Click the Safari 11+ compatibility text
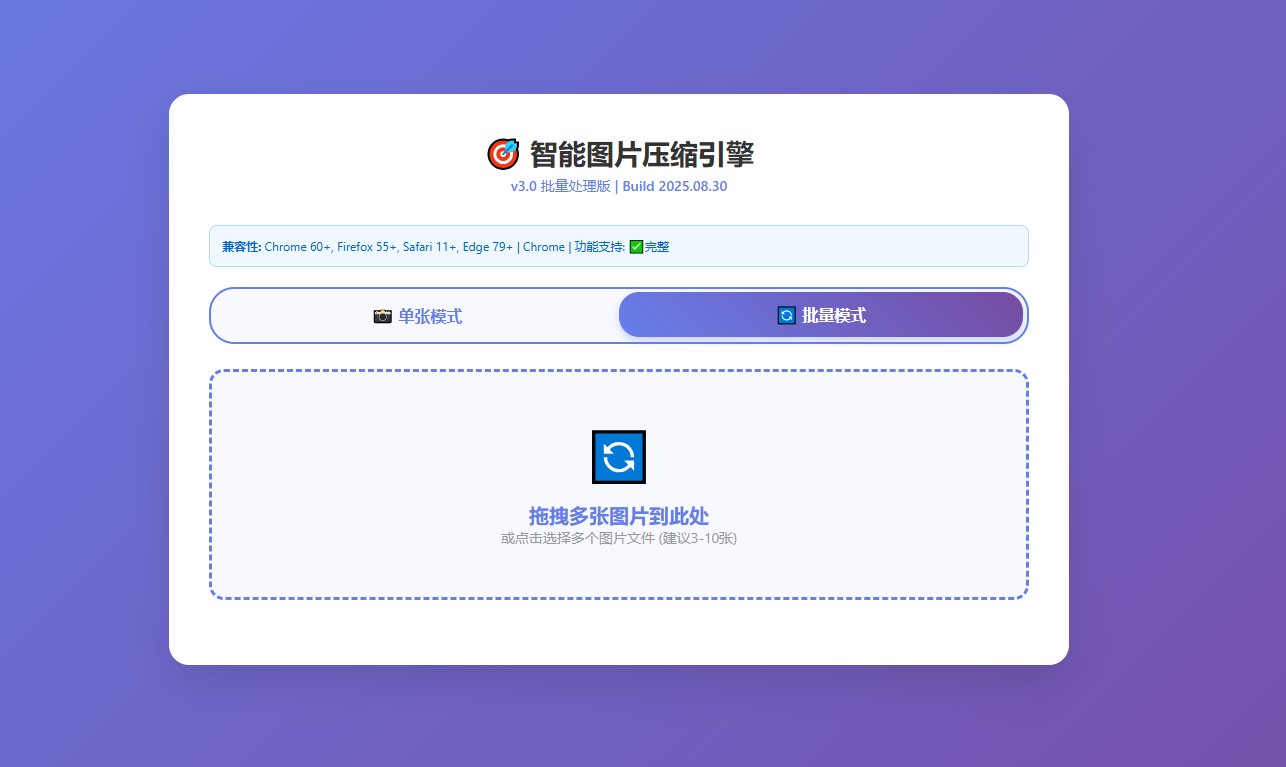 (x=429, y=247)
